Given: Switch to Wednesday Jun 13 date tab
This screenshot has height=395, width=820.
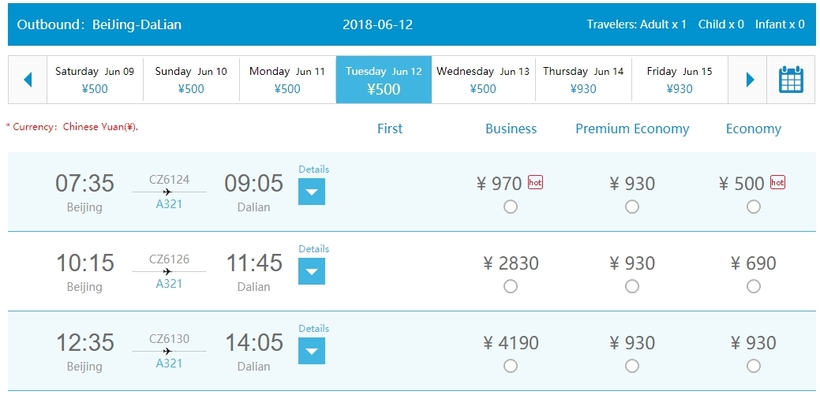Looking at the screenshot, I should [483, 80].
